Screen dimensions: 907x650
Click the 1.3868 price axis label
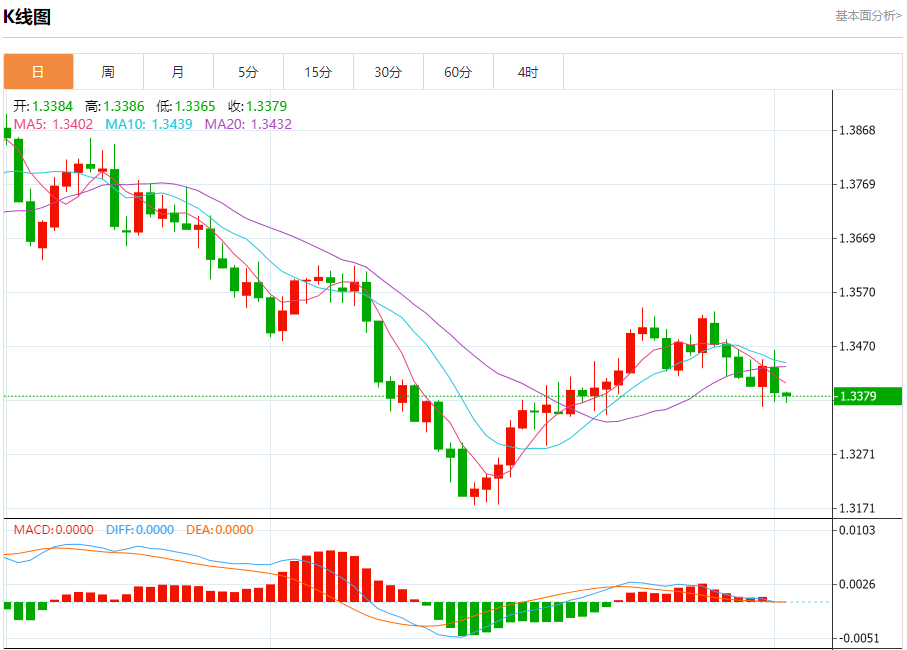pos(857,130)
